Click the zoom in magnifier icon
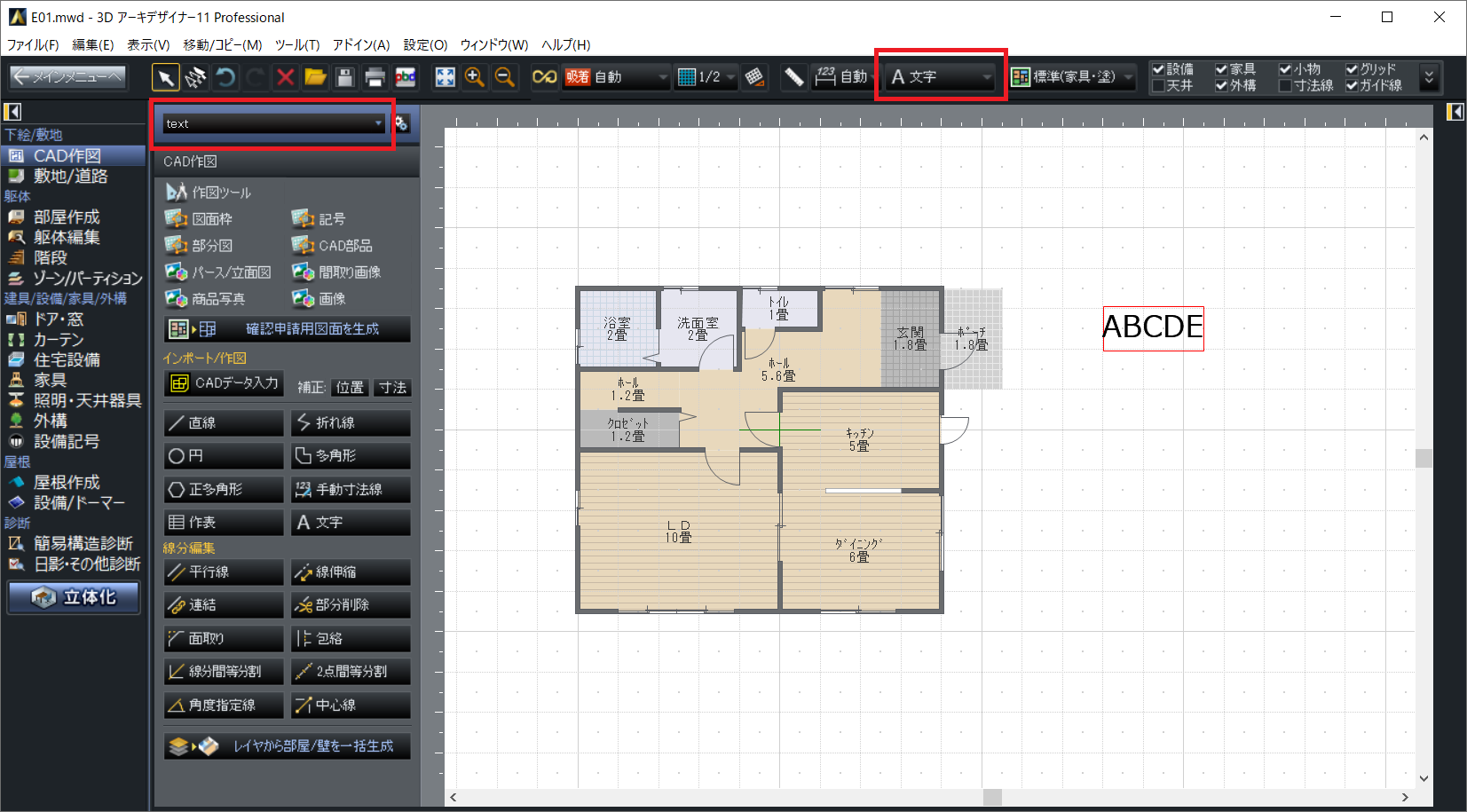 pos(475,78)
